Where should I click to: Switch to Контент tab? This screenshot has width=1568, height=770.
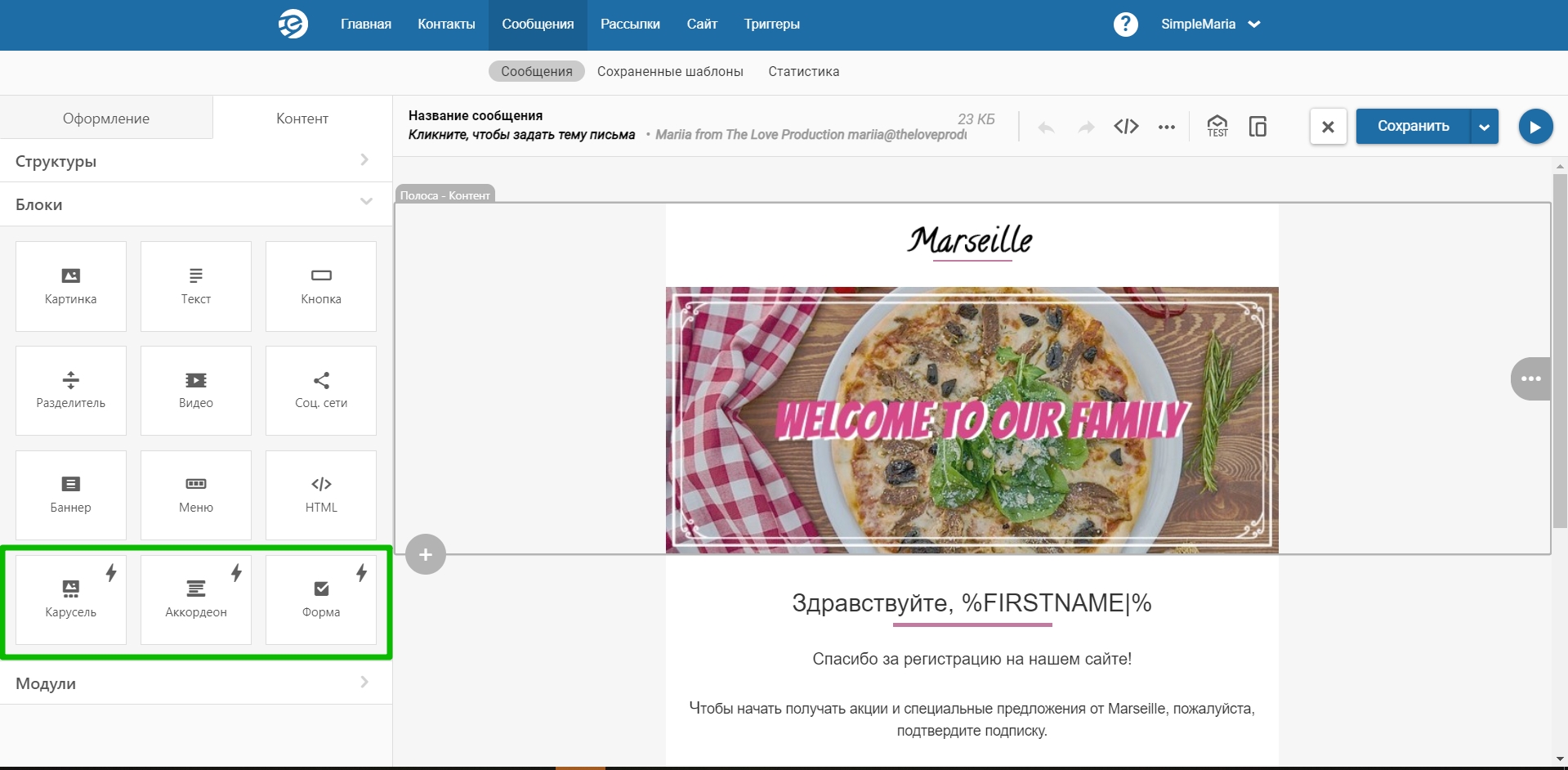[302, 118]
